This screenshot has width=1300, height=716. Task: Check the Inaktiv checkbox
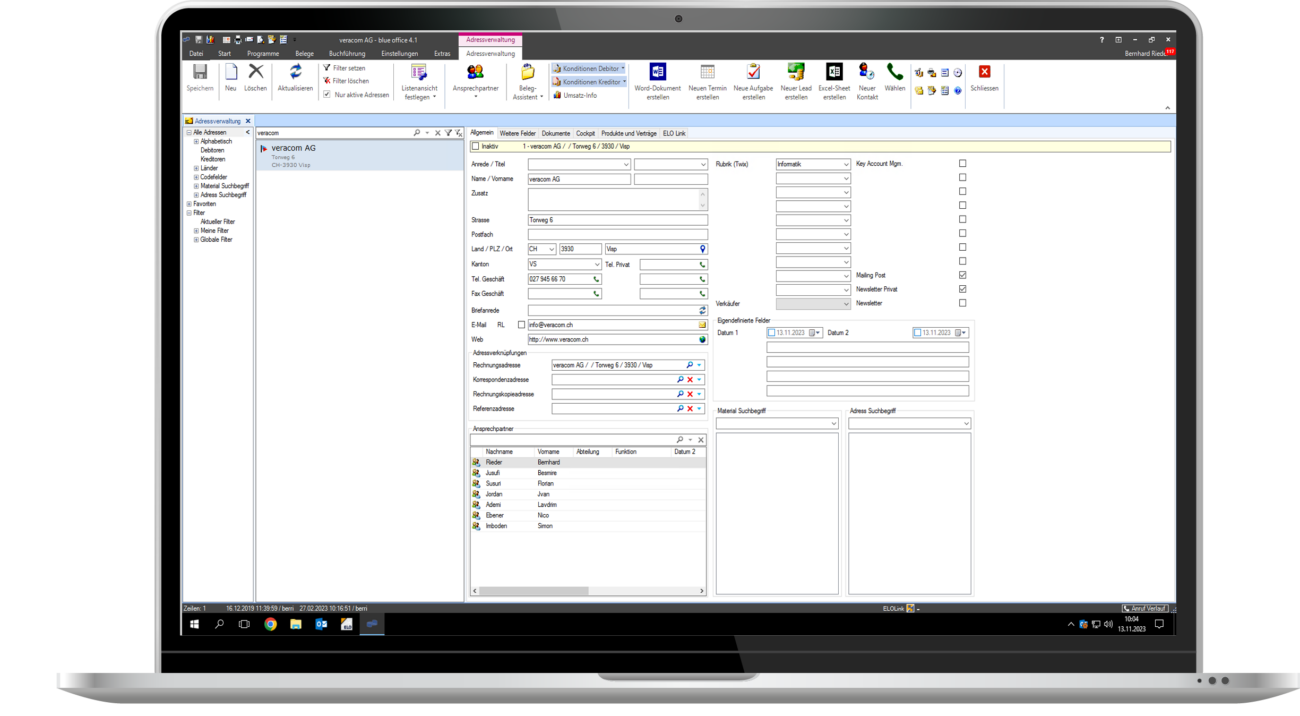pyautogui.click(x=475, y=146)
